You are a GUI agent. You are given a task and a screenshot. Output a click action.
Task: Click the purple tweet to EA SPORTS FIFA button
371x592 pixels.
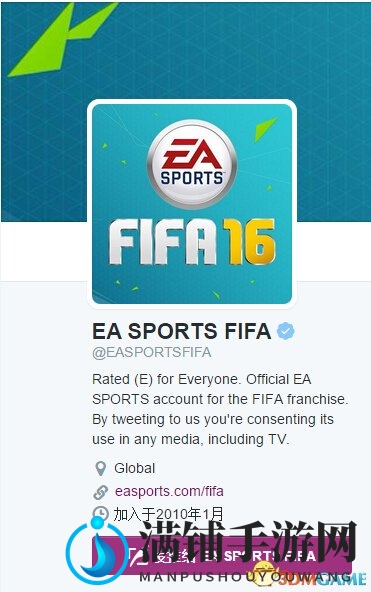point(222,555)
